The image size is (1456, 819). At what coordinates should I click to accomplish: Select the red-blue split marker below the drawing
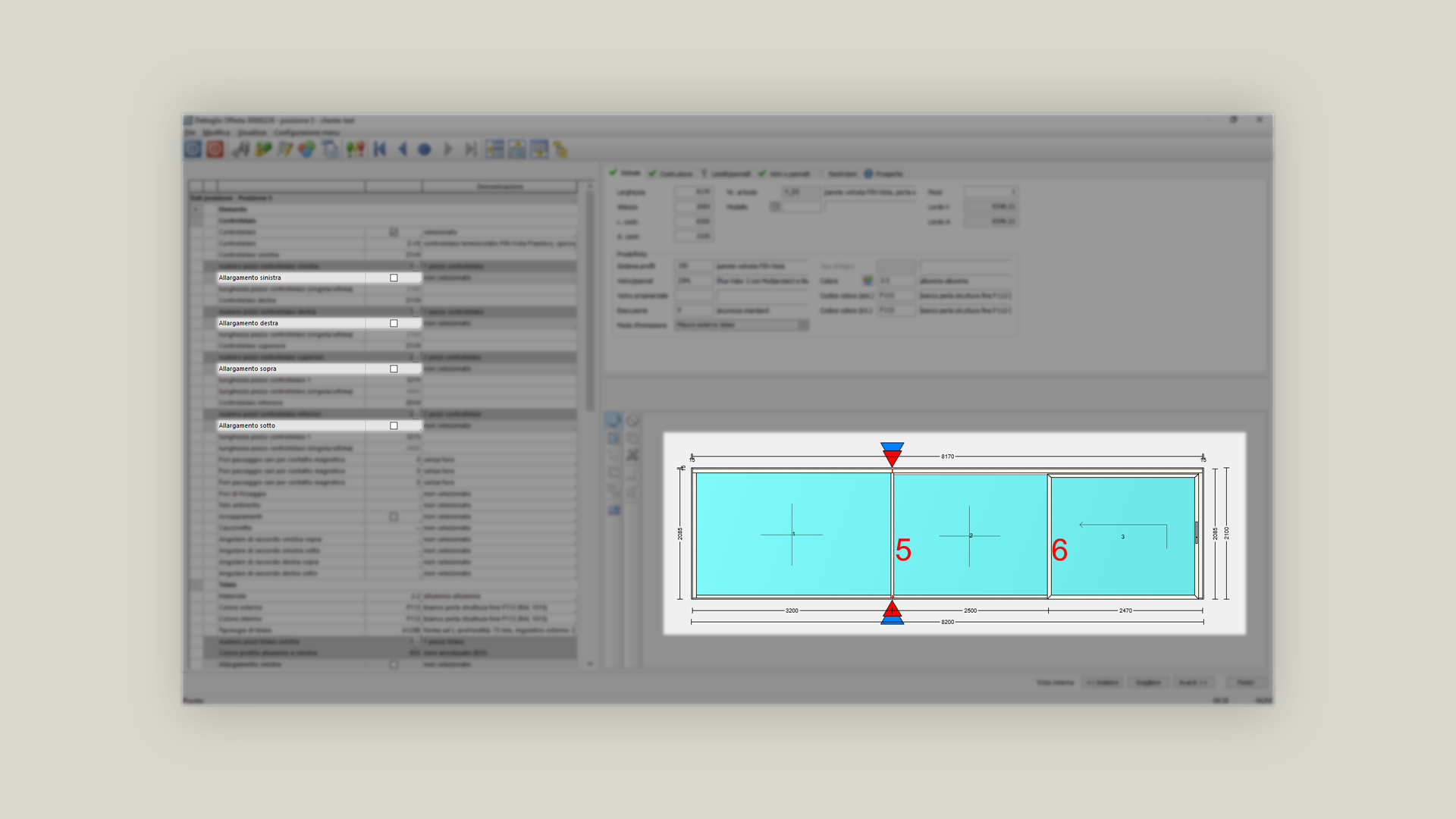coord(892,613)
